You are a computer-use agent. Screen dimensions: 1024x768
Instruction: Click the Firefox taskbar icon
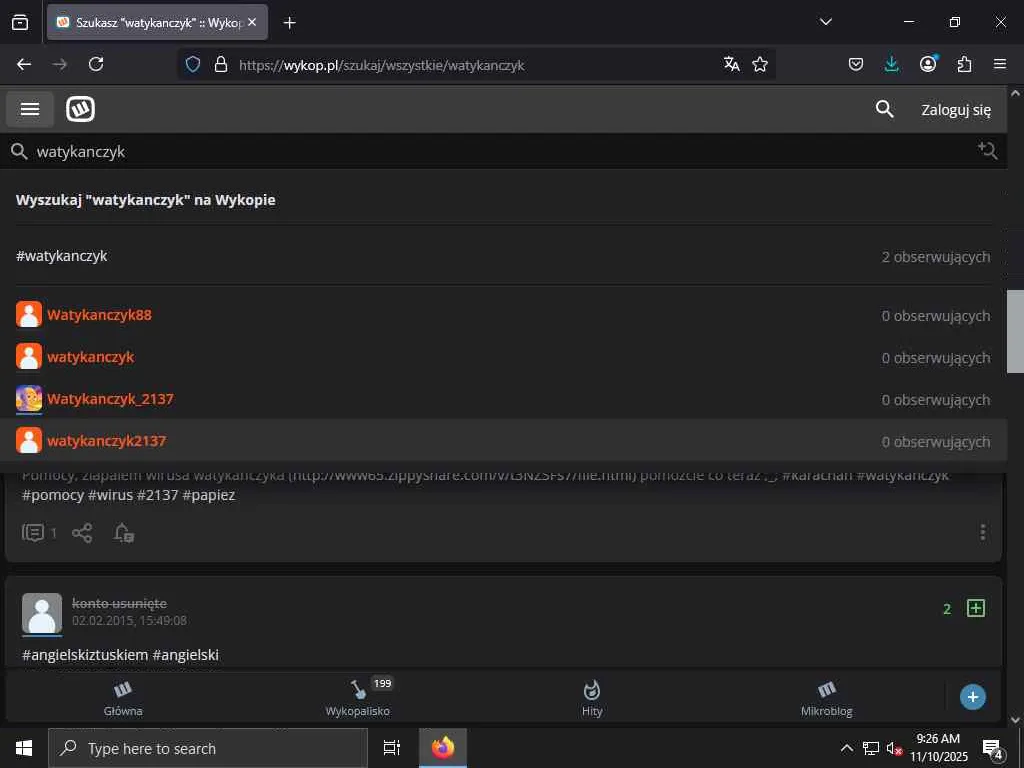[442, 748]
